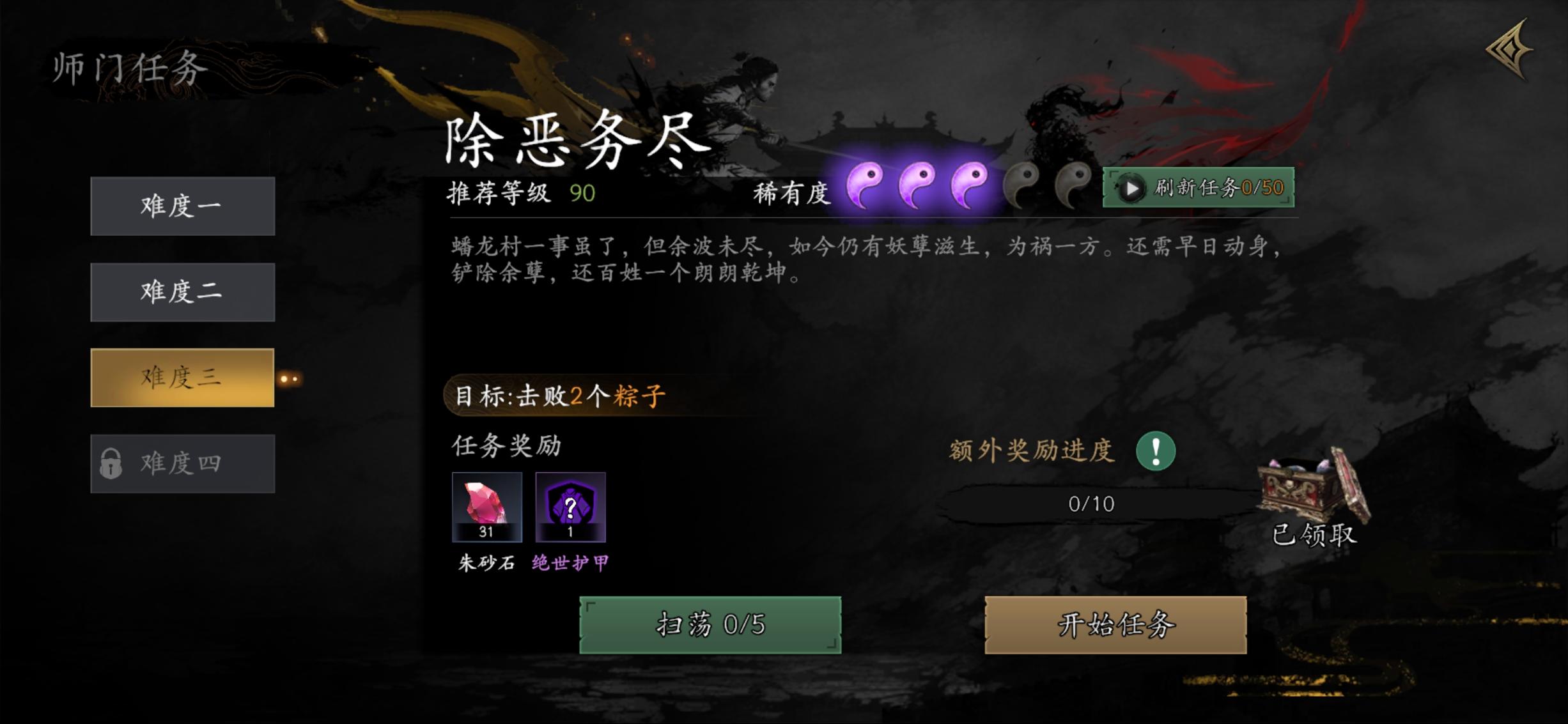1568x724 pixels.
Task: Choose the locked 难度四 tab
Action: point(183,464)
